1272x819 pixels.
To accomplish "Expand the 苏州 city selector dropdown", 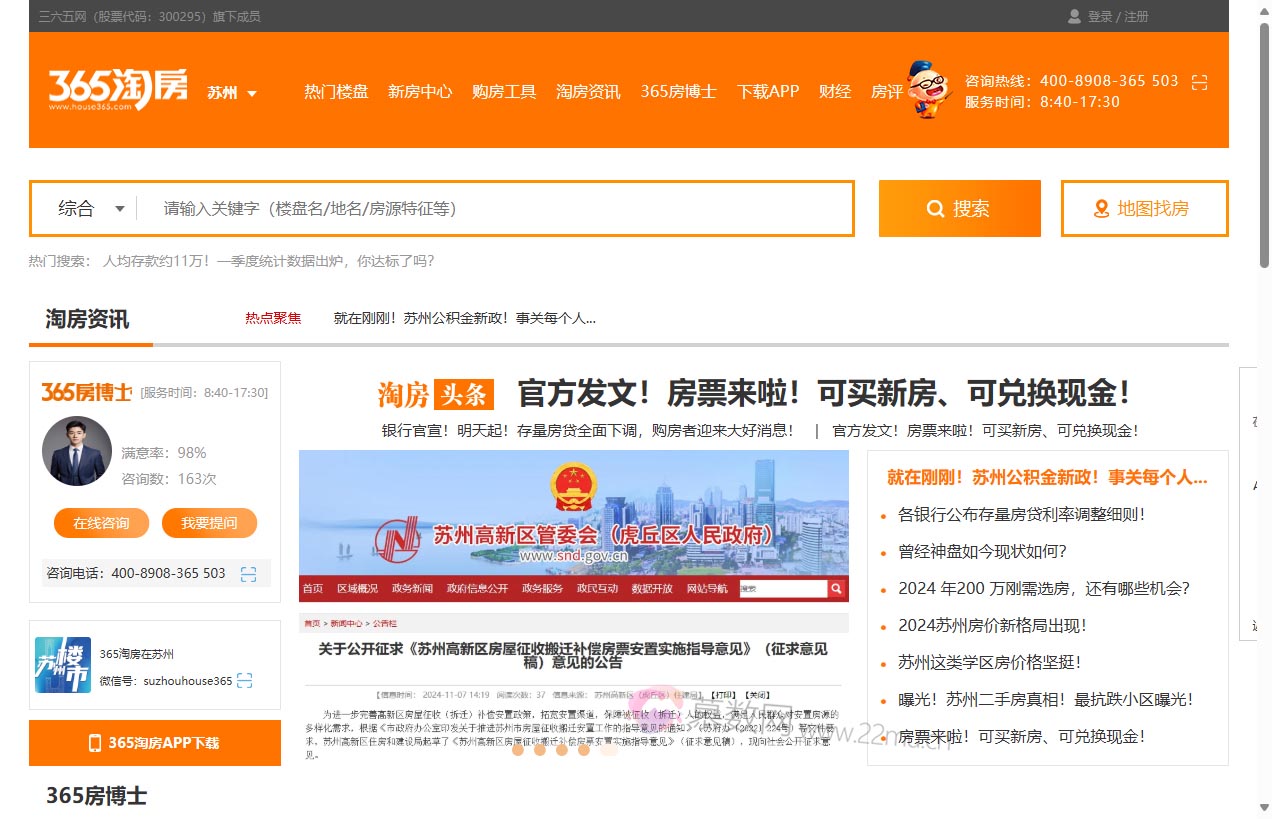I will coord(232,93).
